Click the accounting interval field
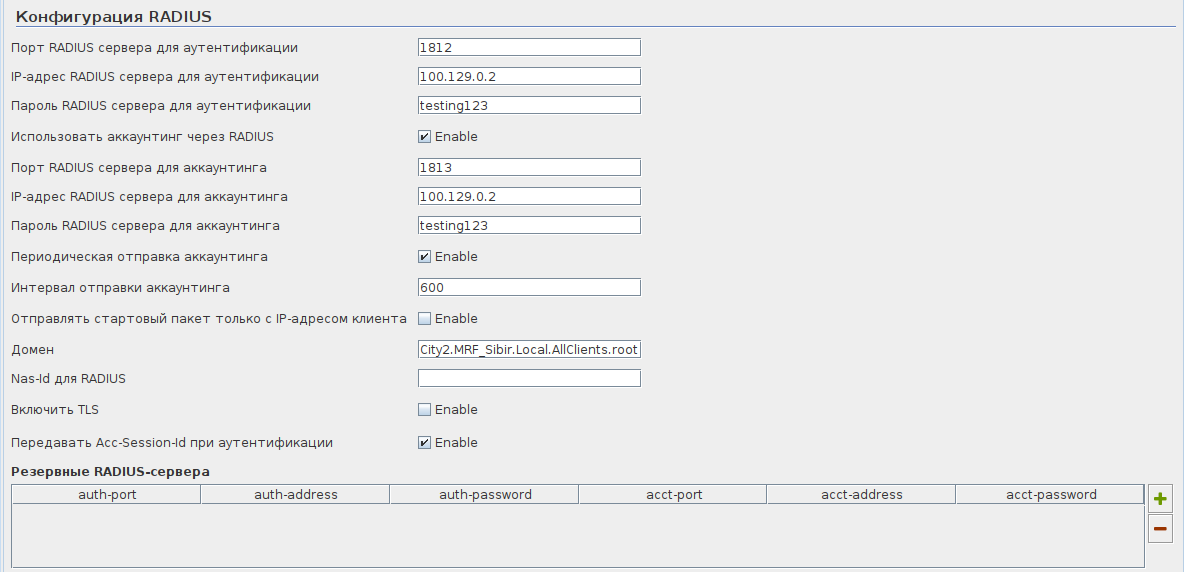 [529, 287]
